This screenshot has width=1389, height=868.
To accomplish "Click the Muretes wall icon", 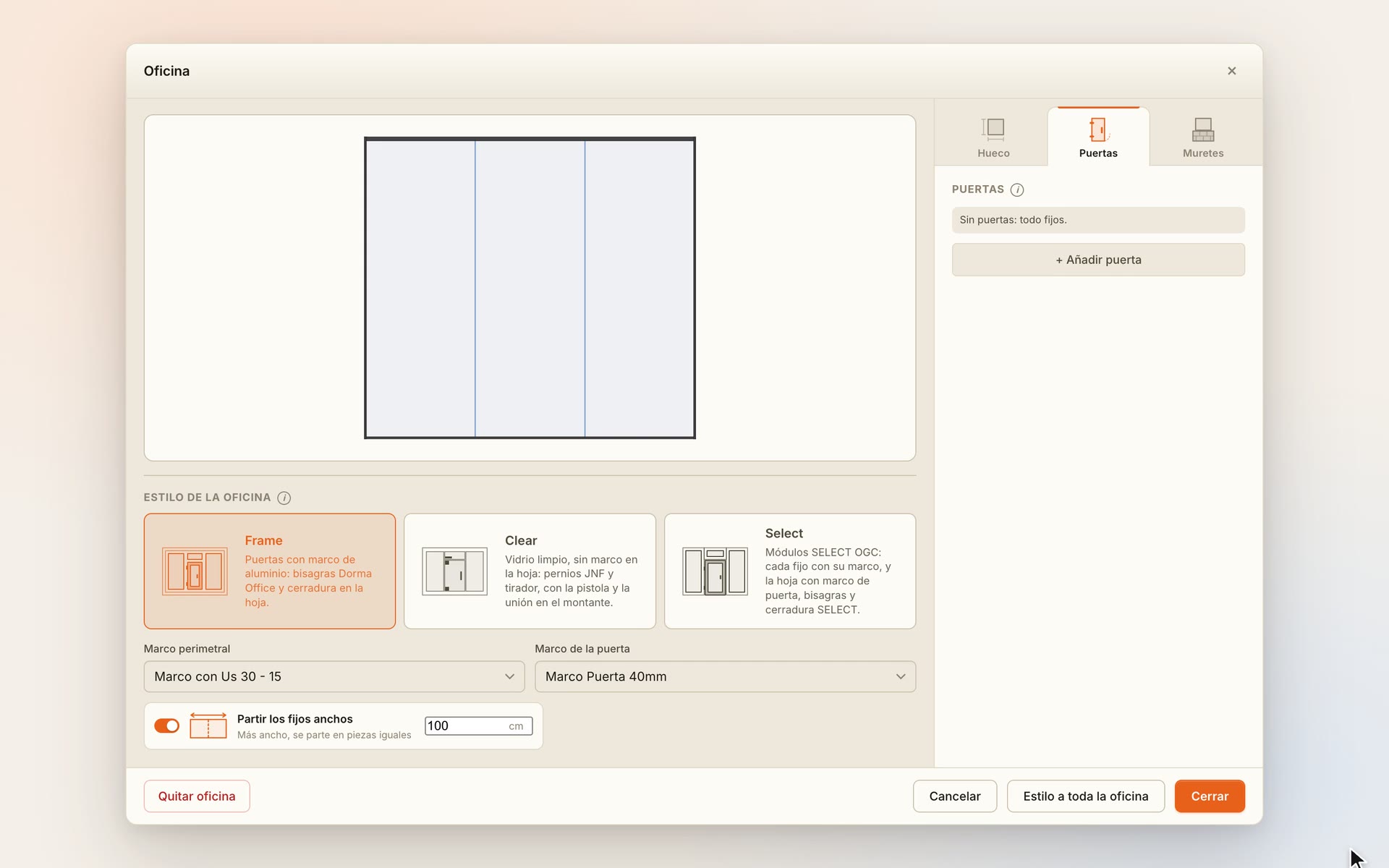I will pyautogui.click(x=1203, y=129).
